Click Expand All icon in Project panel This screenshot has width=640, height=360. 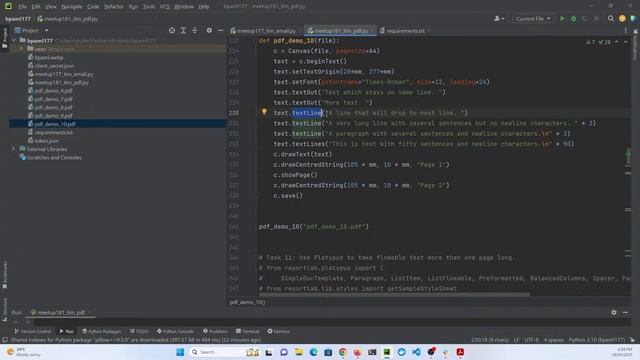pos(183,31)
